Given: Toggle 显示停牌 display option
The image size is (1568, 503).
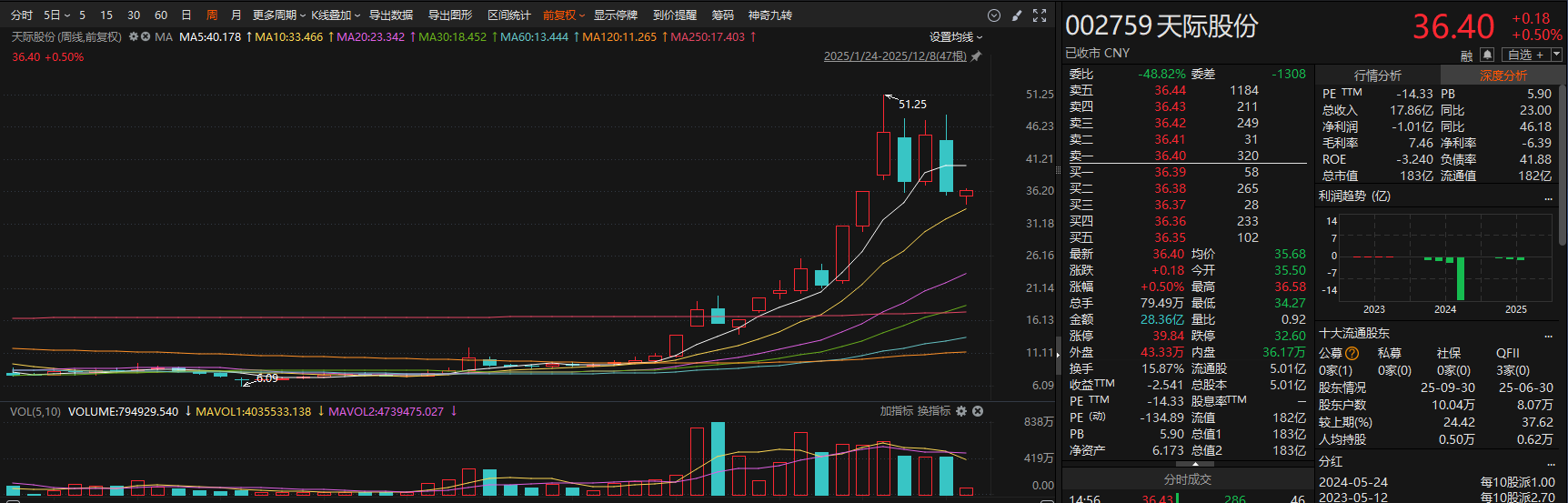Looking at the screenshot, I should coord(616,15).
